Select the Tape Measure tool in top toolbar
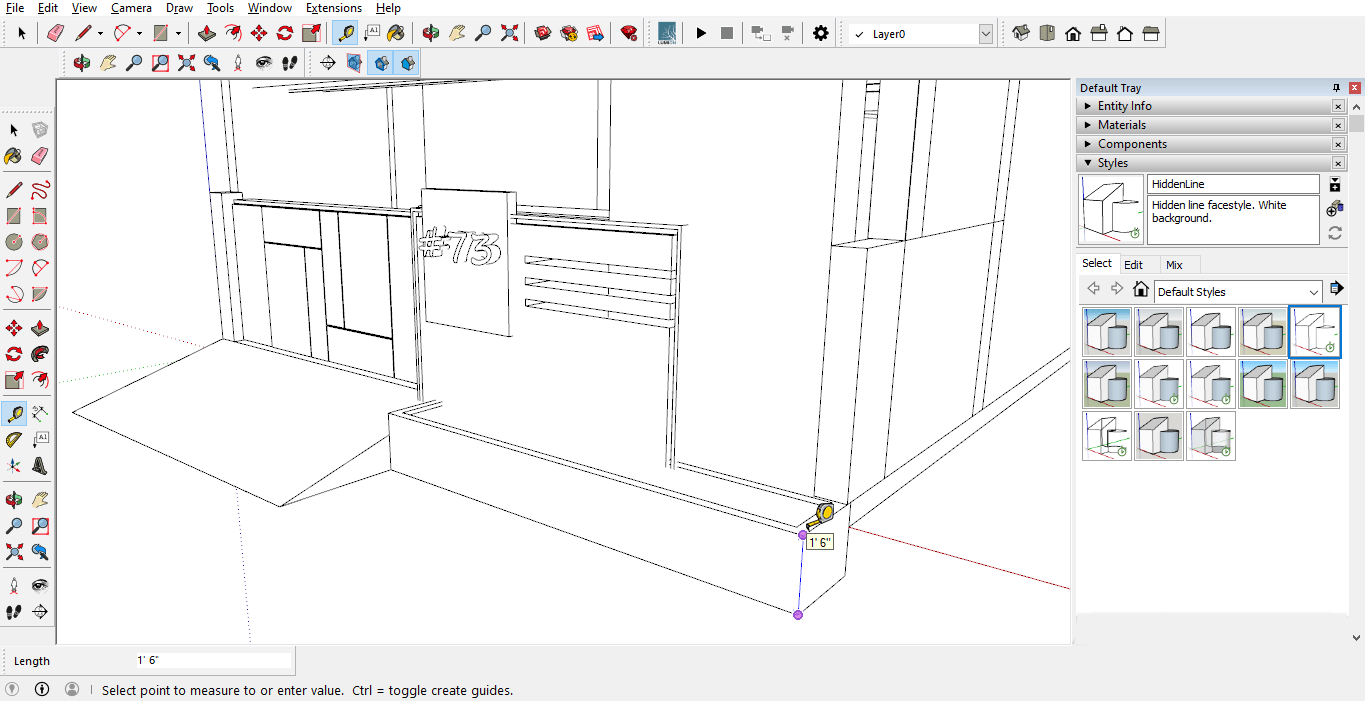 tap(345, 33)
